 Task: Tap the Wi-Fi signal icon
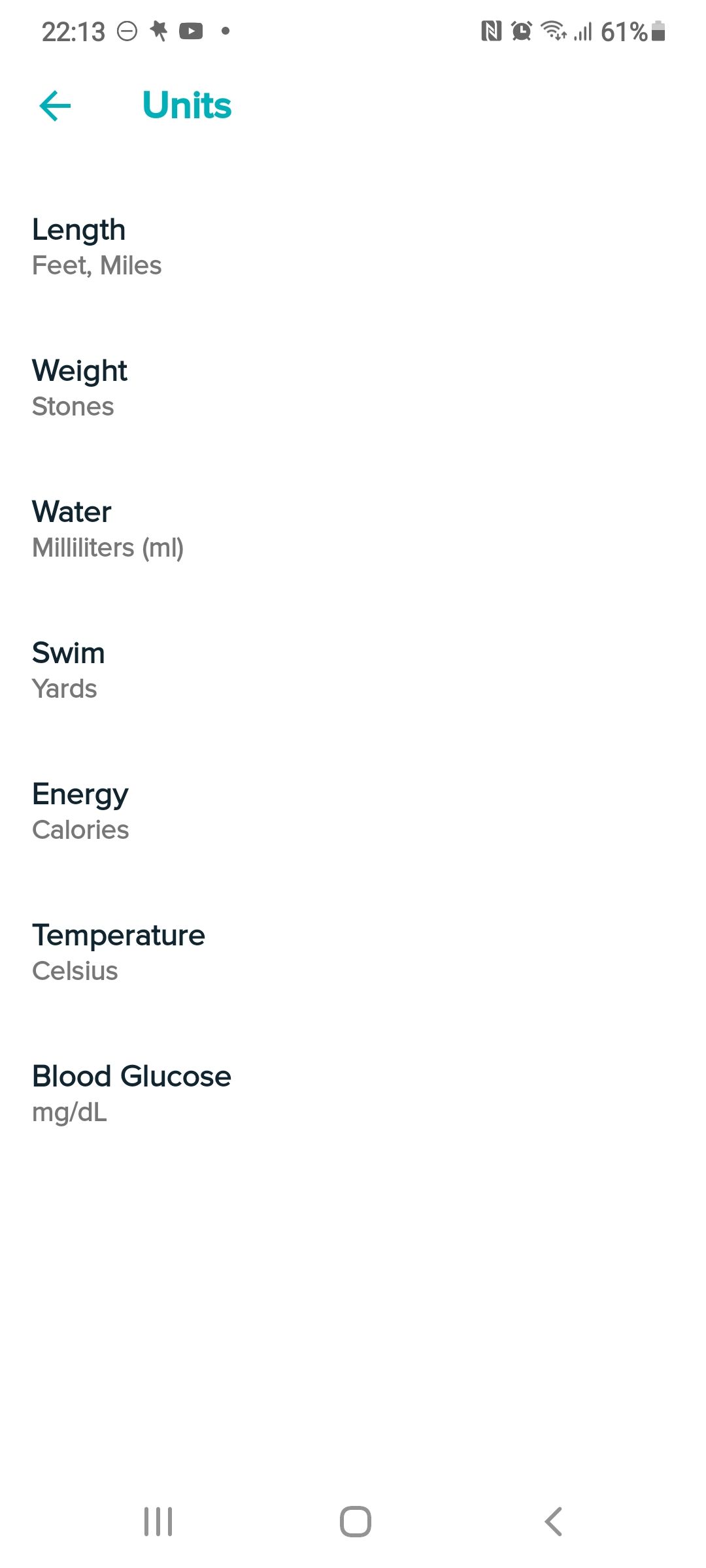tap(554, 31)
